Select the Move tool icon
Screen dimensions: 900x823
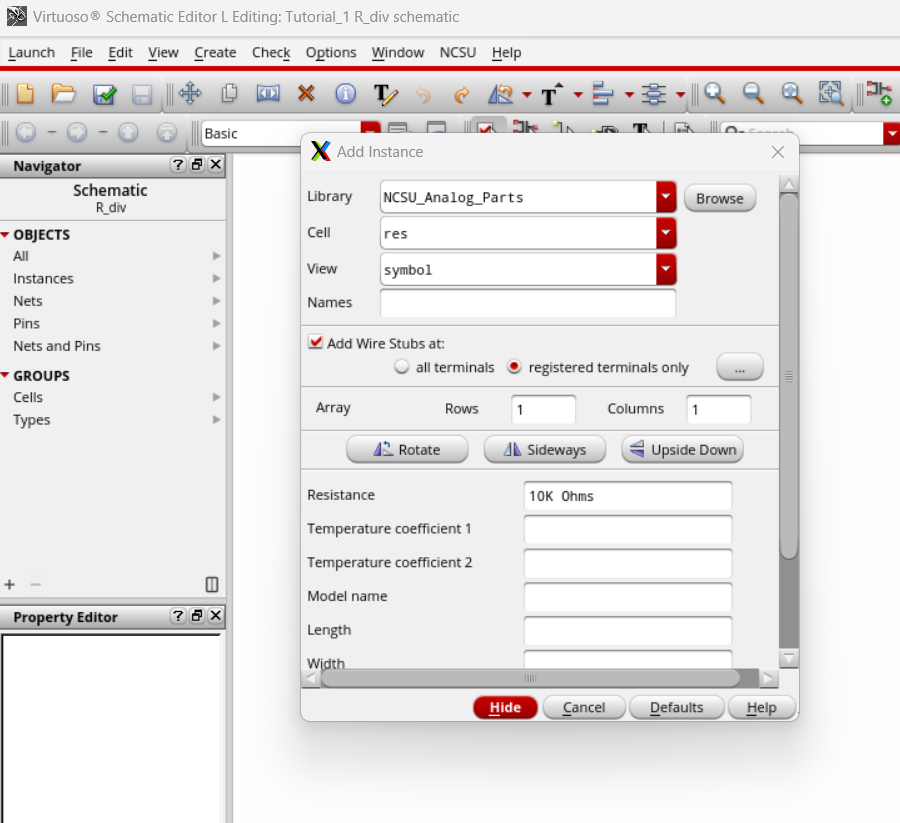(x=189, y=94)
